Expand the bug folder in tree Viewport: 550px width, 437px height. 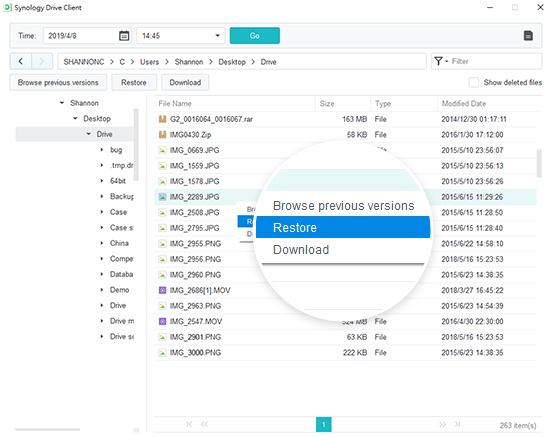[x=102, y=150]
